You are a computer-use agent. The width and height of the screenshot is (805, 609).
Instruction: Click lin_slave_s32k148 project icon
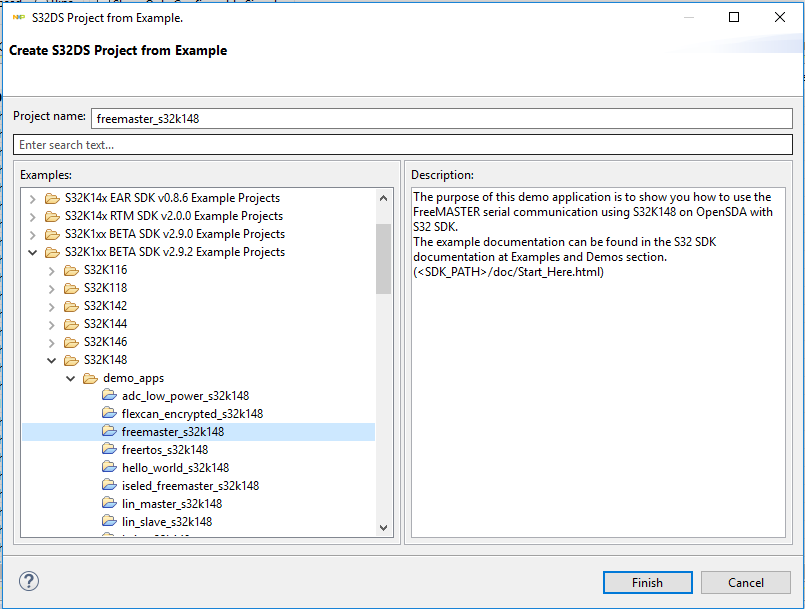click(109, 521)
